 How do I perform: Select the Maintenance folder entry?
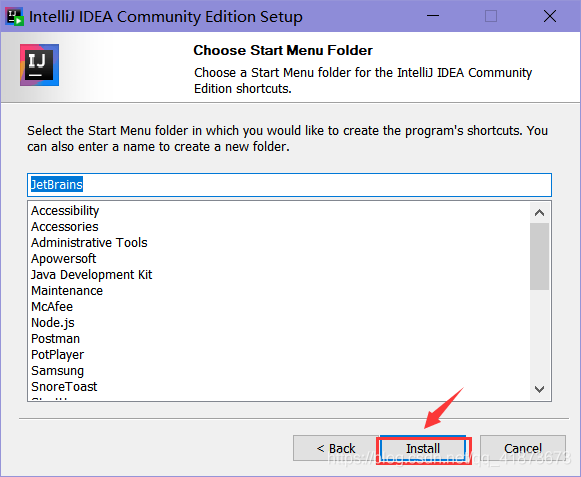click(x=67, y=291)
